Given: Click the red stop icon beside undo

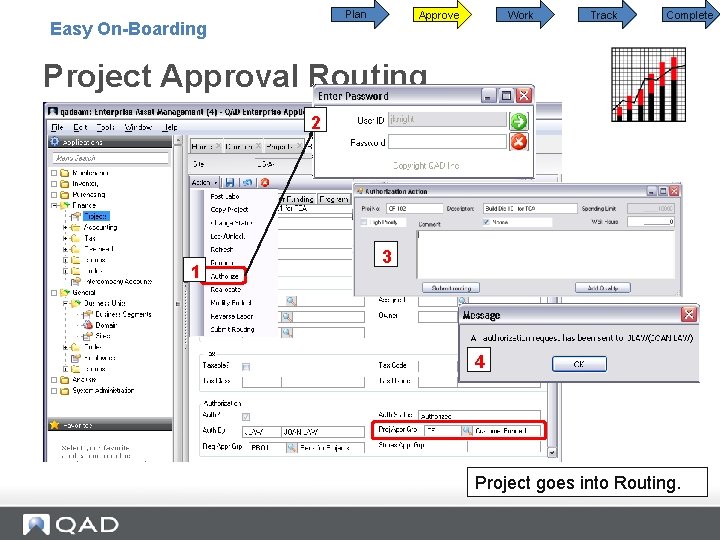Looking at the screenshot, I should tap(264, 182).
